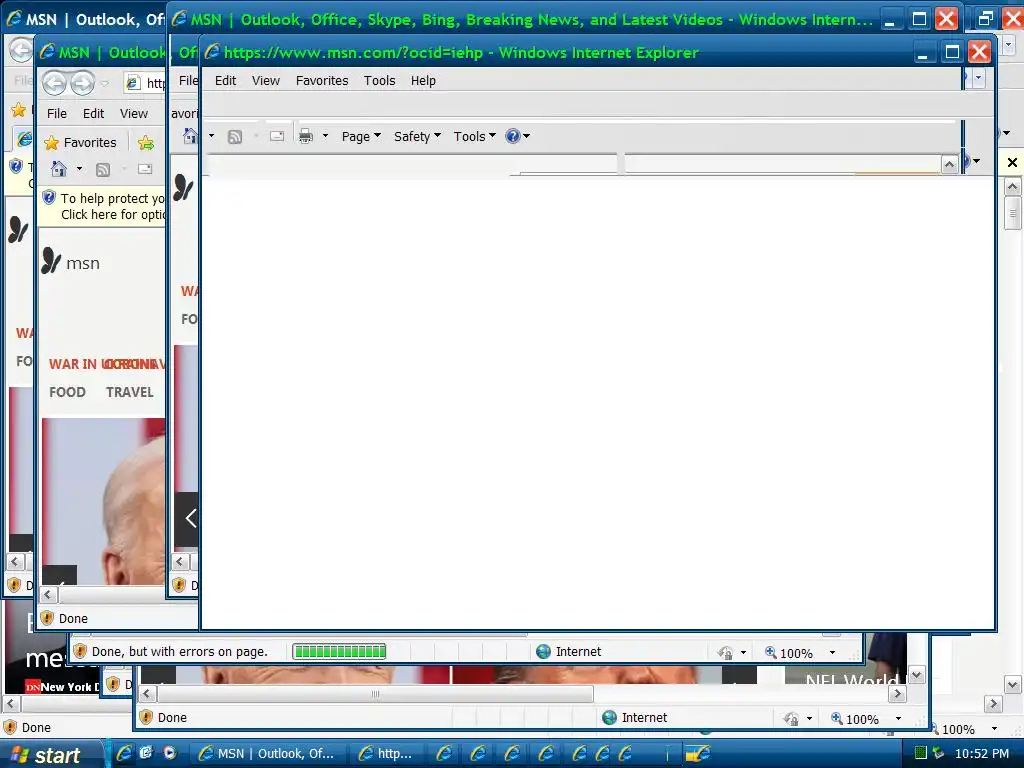This screenshot has height=768, width=1024.
Task: Close the yellow bar with the black X
Action: pos(1012,162)
